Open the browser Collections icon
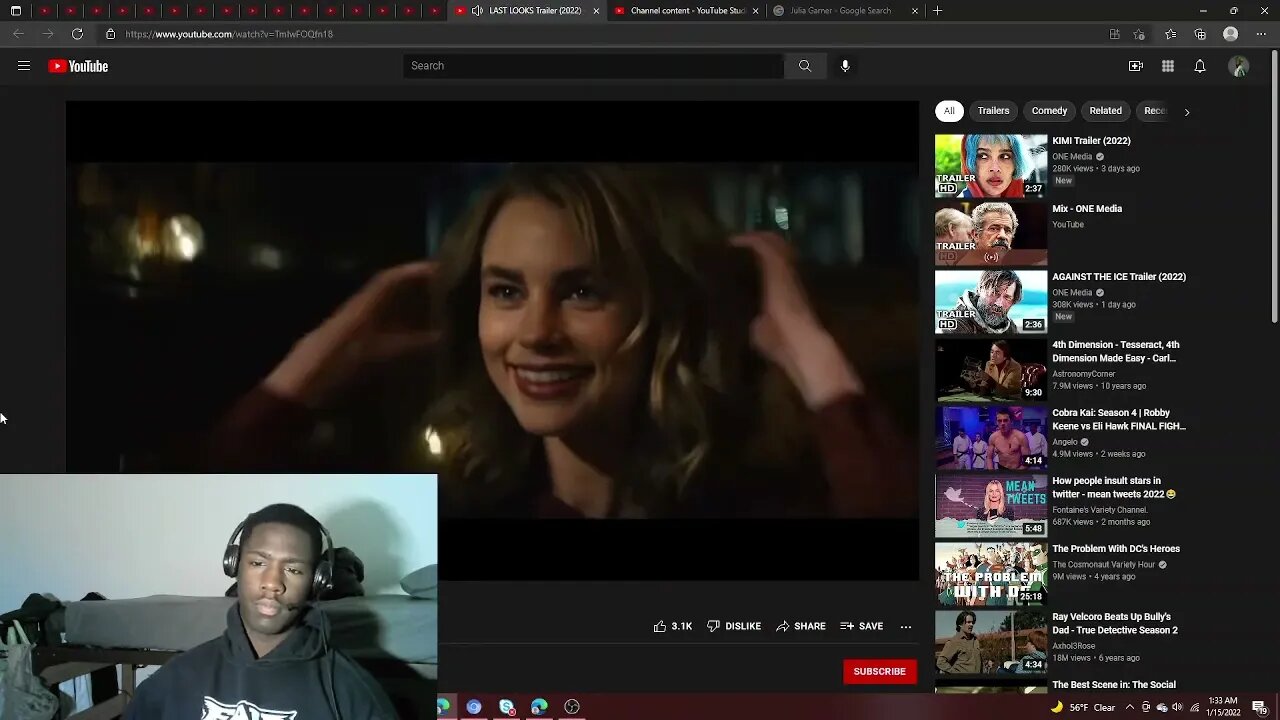 tap(1200, 34)
